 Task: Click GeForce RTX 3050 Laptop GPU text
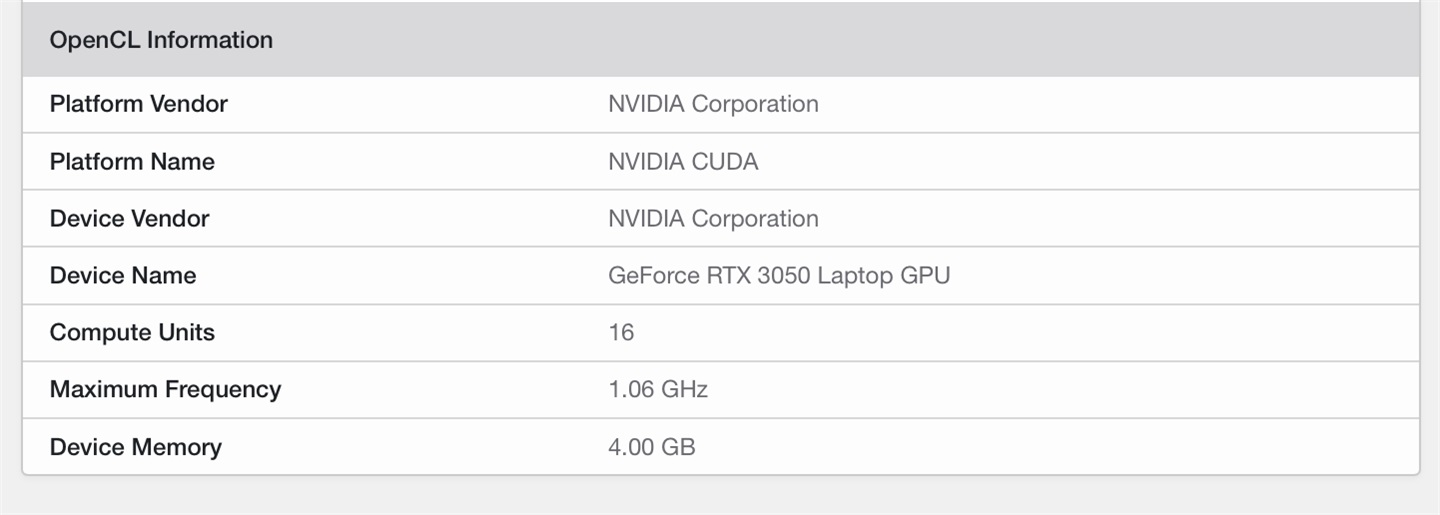(x=779, y=275)
